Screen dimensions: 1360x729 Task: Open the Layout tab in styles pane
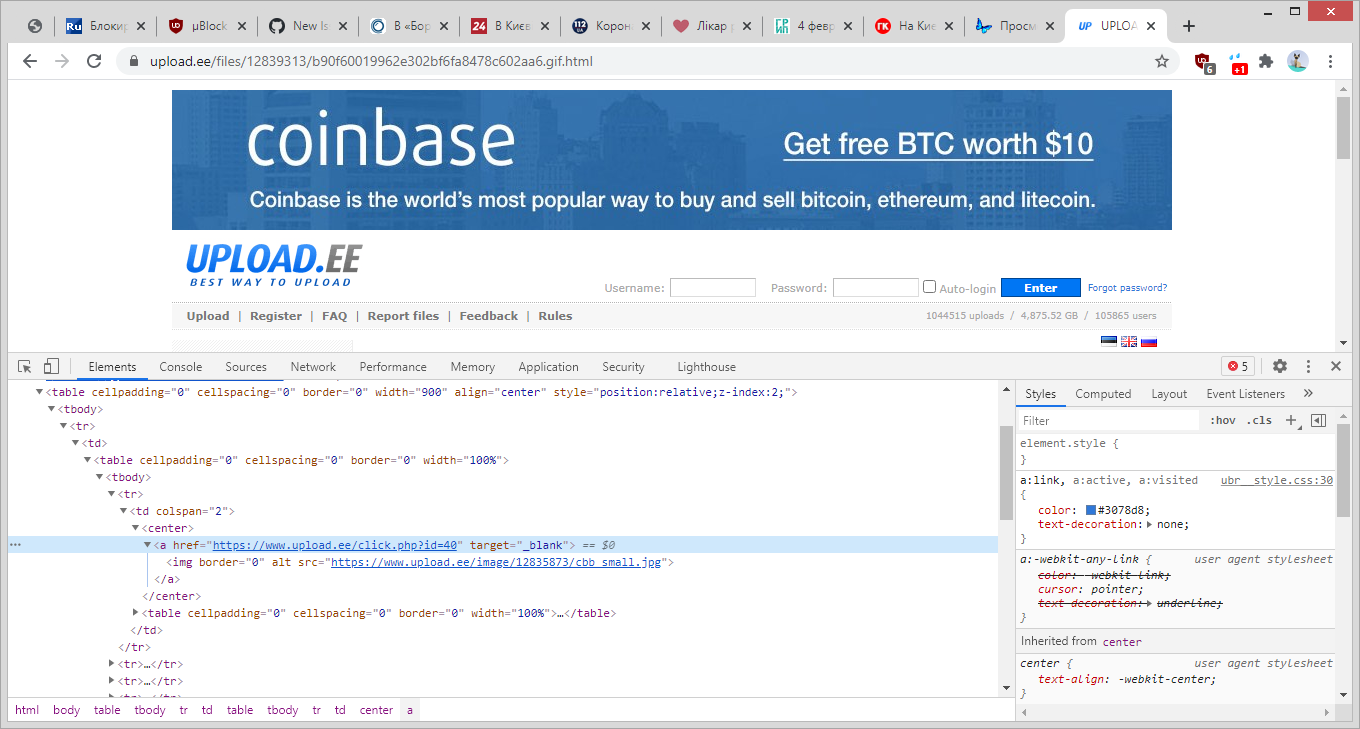click(1169, 394)
